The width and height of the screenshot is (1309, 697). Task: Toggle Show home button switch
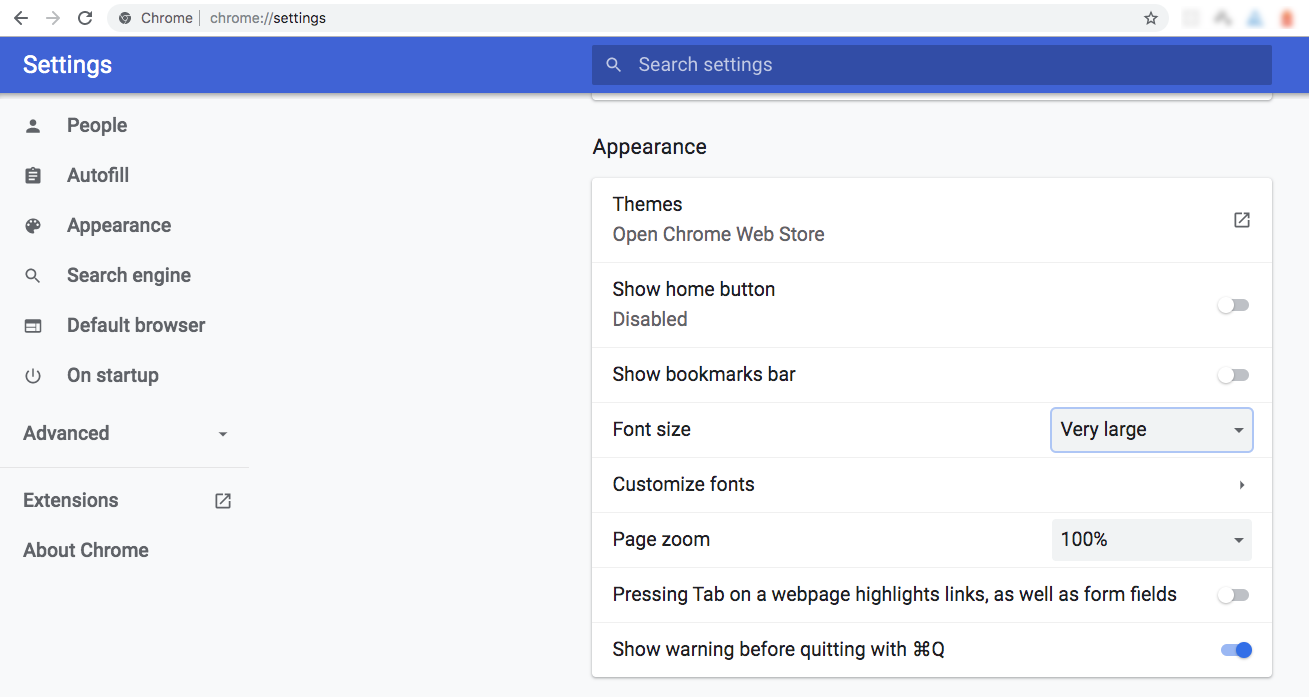[1233, 305]
